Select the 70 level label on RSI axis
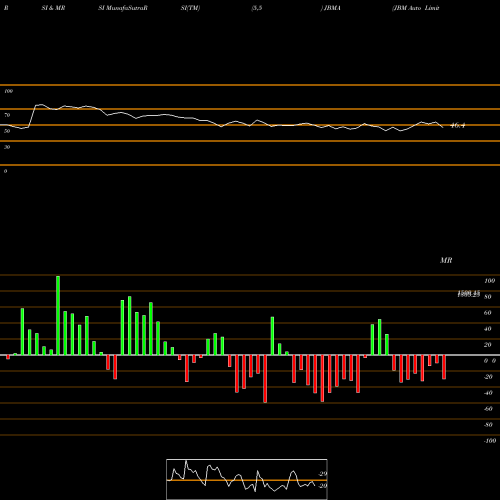The height and width of the screenshot is (500, 500). click(x=7, y=115)
